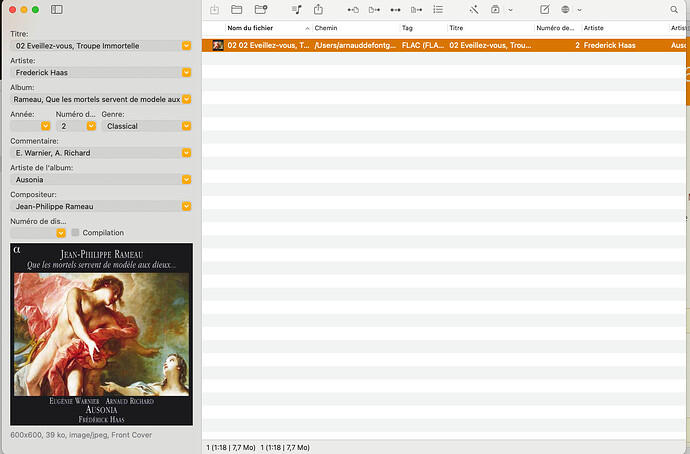Click the title cell '02 Eveillez-vous, Trou...'
690x454 pixels.
click(490, 45)
